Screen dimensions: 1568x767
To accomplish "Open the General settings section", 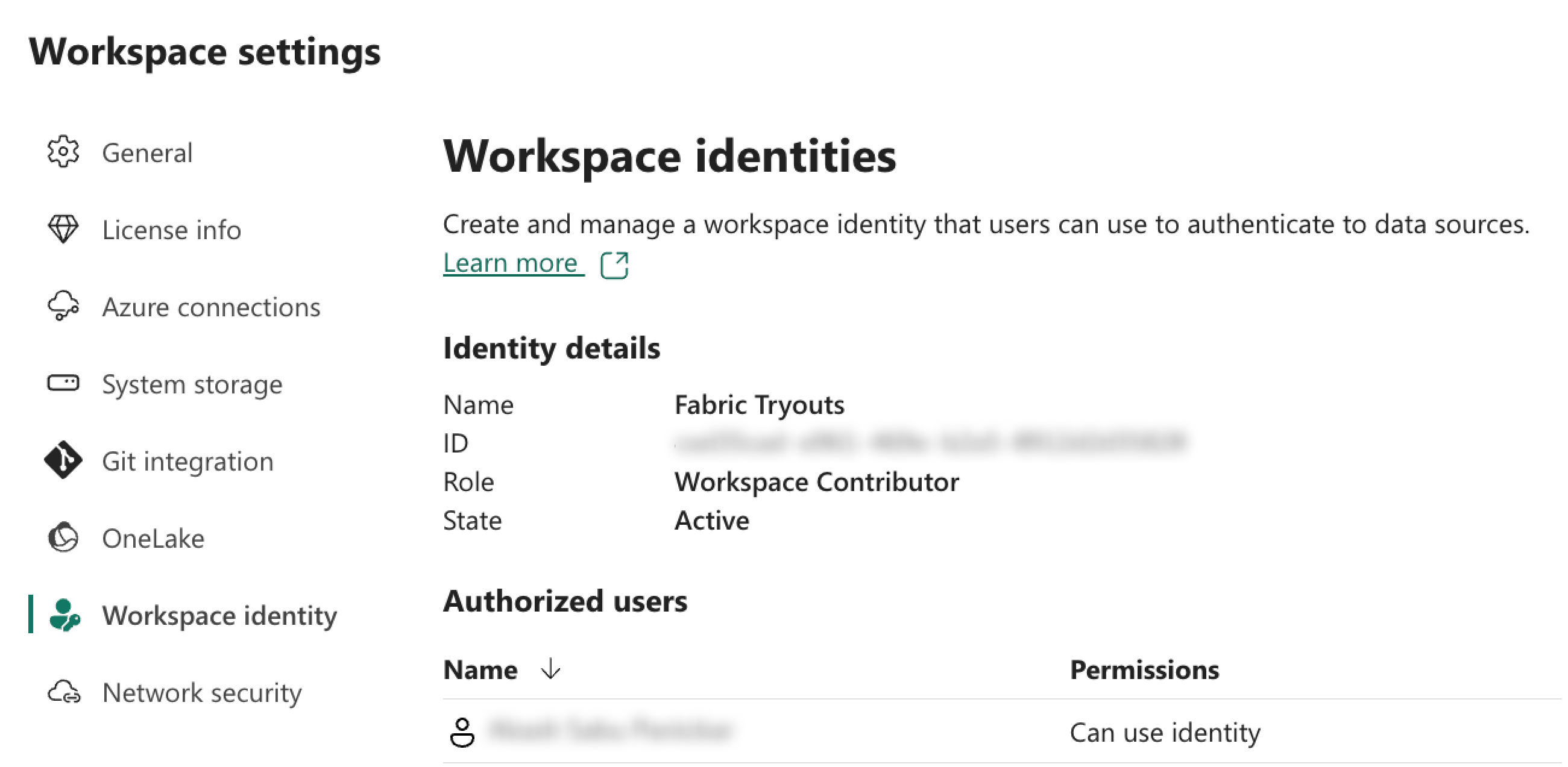I will [147, 152].
